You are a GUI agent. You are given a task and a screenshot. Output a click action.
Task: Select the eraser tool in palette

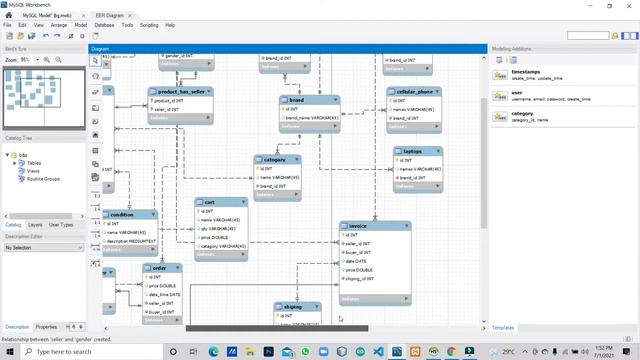(x=96, y=92)
